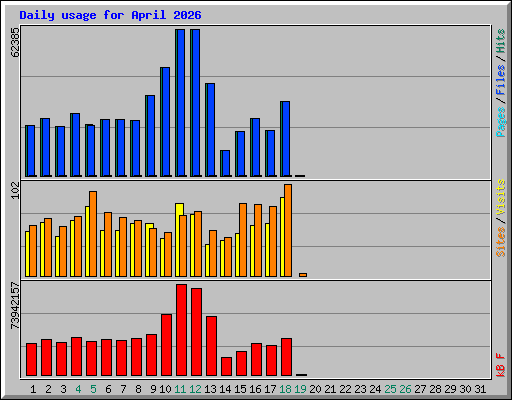This screenshot has height=400, width=512.
Task: Click the "Daily usage for April 2026" title
Action: (110, 15)
